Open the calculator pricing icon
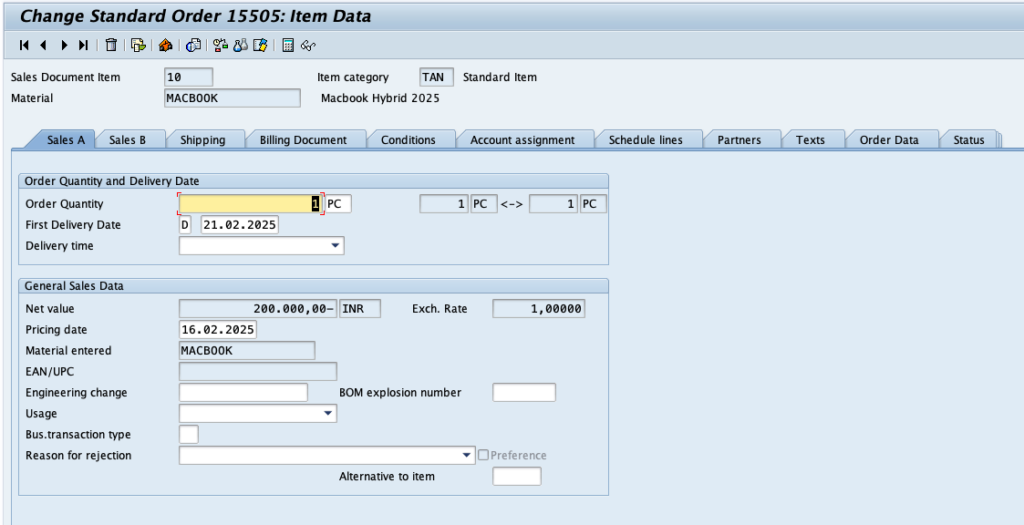Viewport: 1024px width, 525px height. tap(288, 45)
